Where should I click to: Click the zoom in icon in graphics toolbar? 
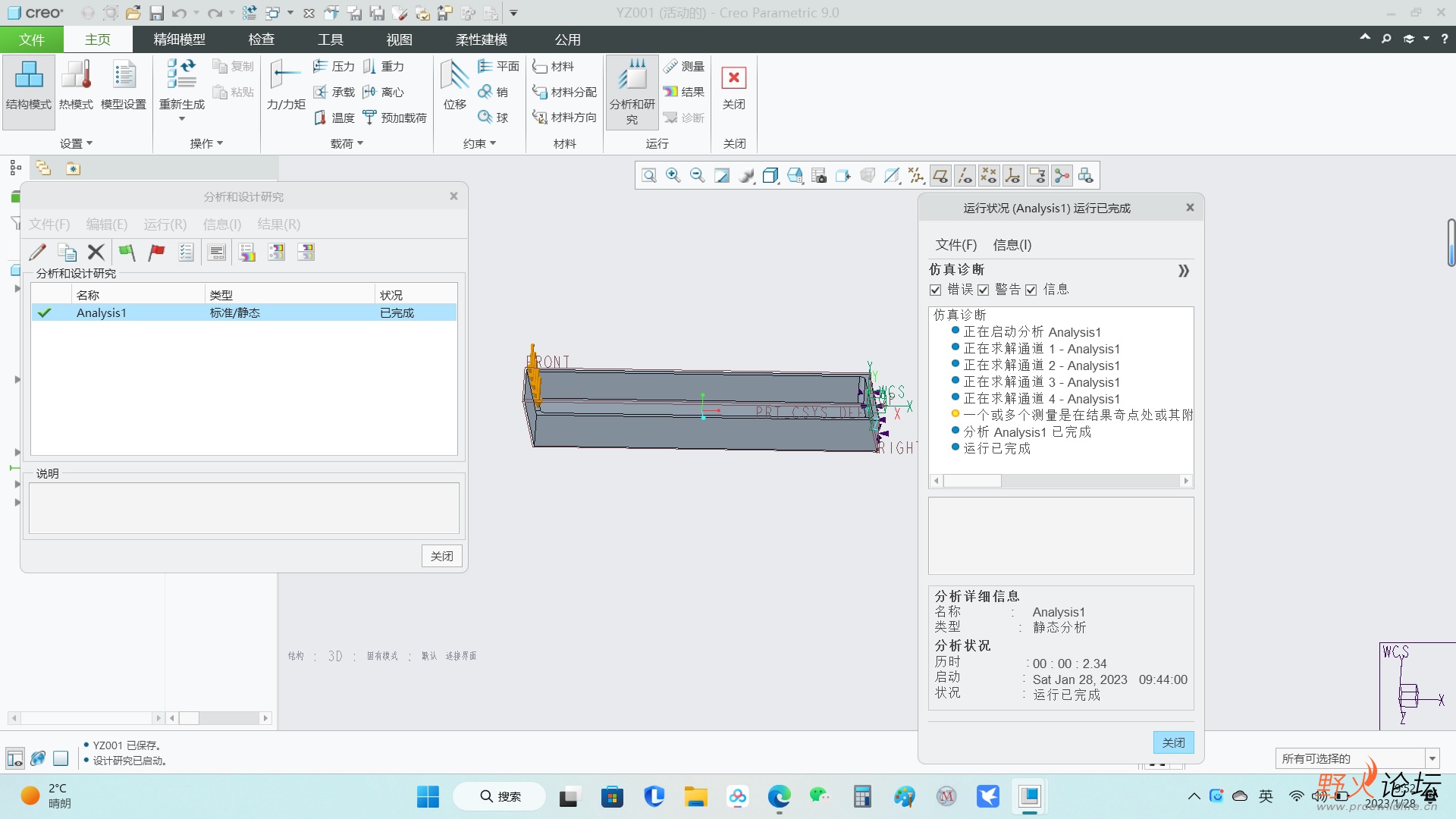coord(673,176)
